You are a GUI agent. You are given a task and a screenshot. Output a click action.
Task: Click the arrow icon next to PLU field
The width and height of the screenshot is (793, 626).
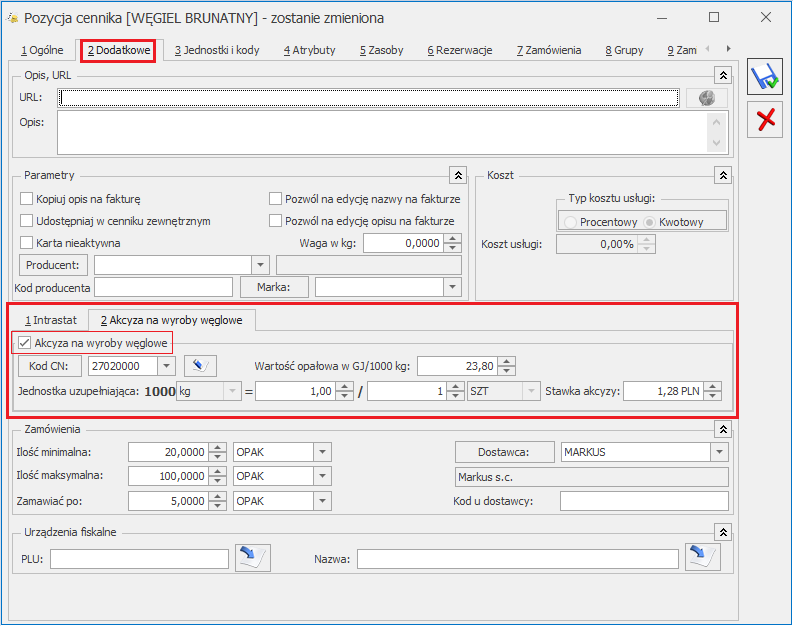point(252,558)
